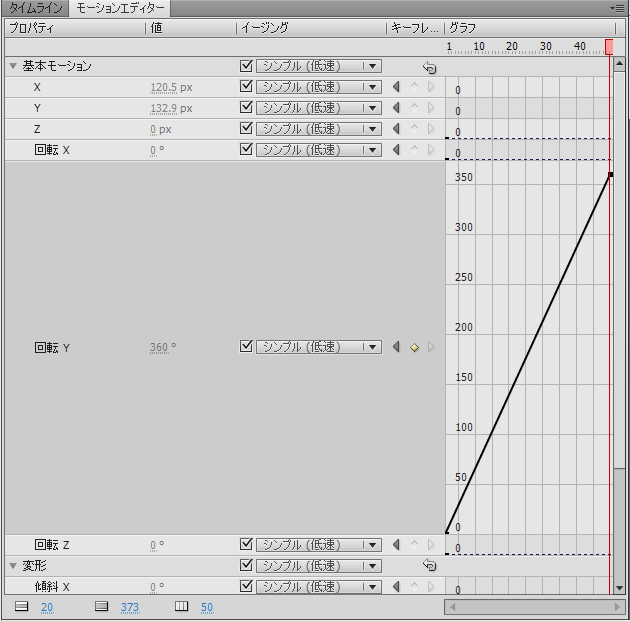Go to previous keyframe on X row
The width and height of the screenshot is (630, 622).
pos(397,86)
